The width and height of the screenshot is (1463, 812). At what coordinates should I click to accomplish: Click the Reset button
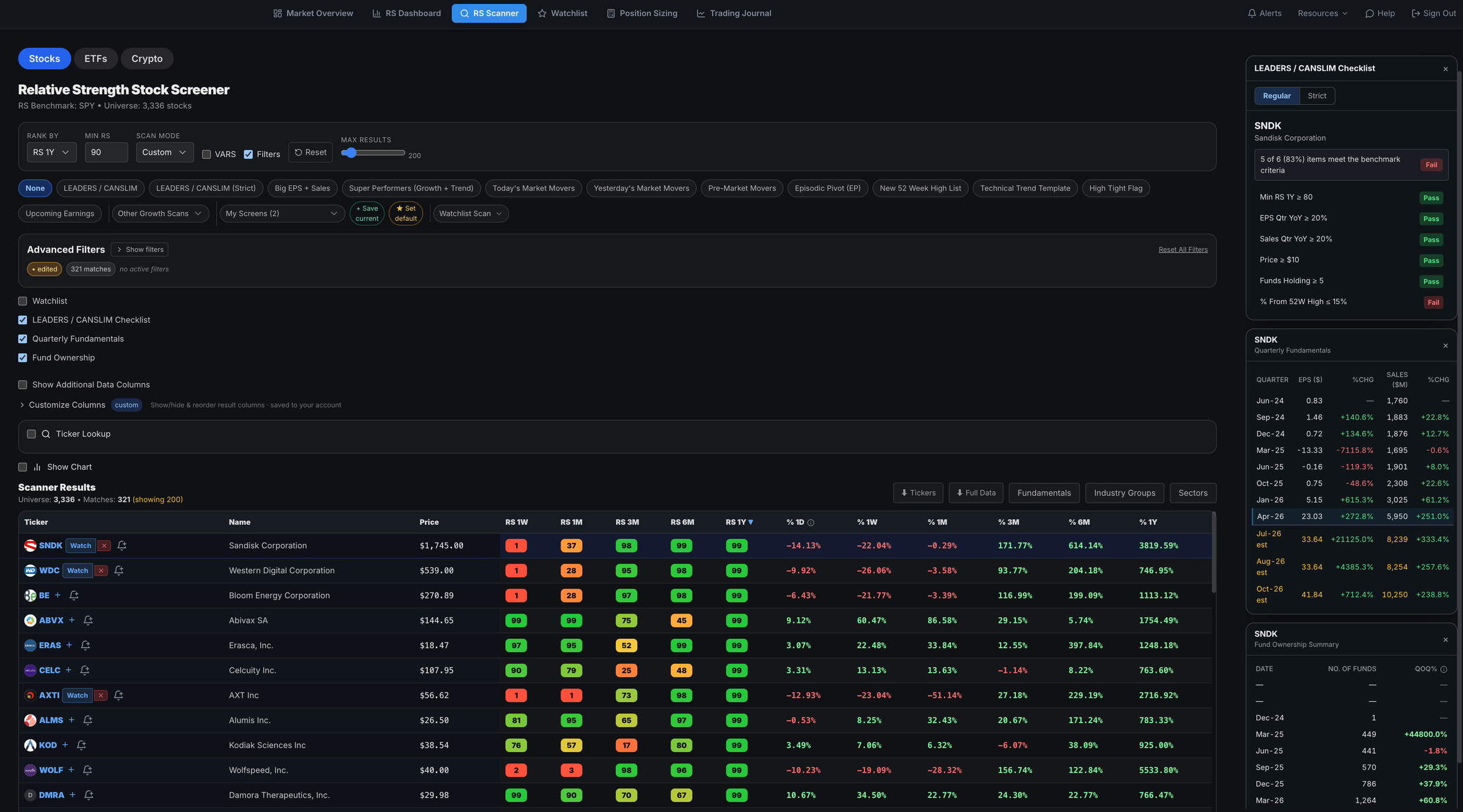click(310, 152)
